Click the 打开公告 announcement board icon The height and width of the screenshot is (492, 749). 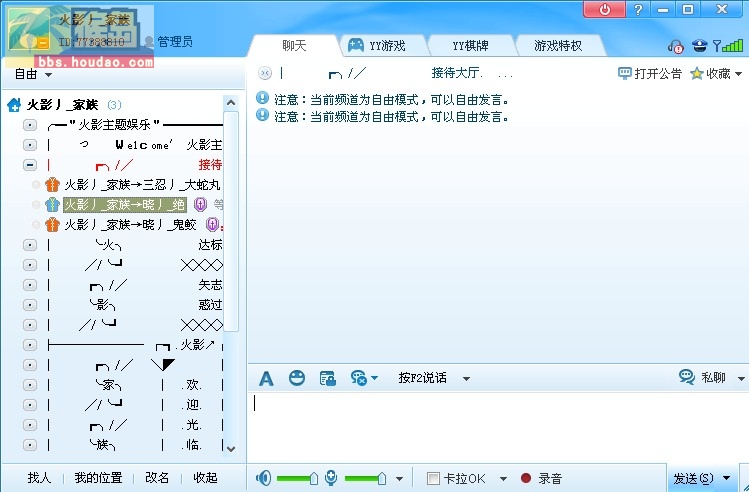click(625, 73)
